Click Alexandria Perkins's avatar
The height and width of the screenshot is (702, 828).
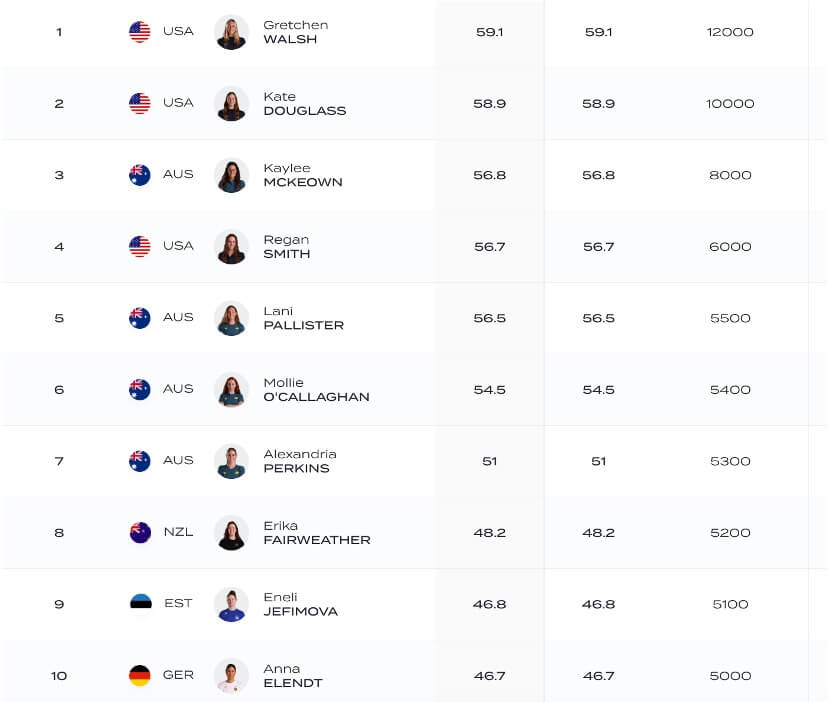point(231,461)
